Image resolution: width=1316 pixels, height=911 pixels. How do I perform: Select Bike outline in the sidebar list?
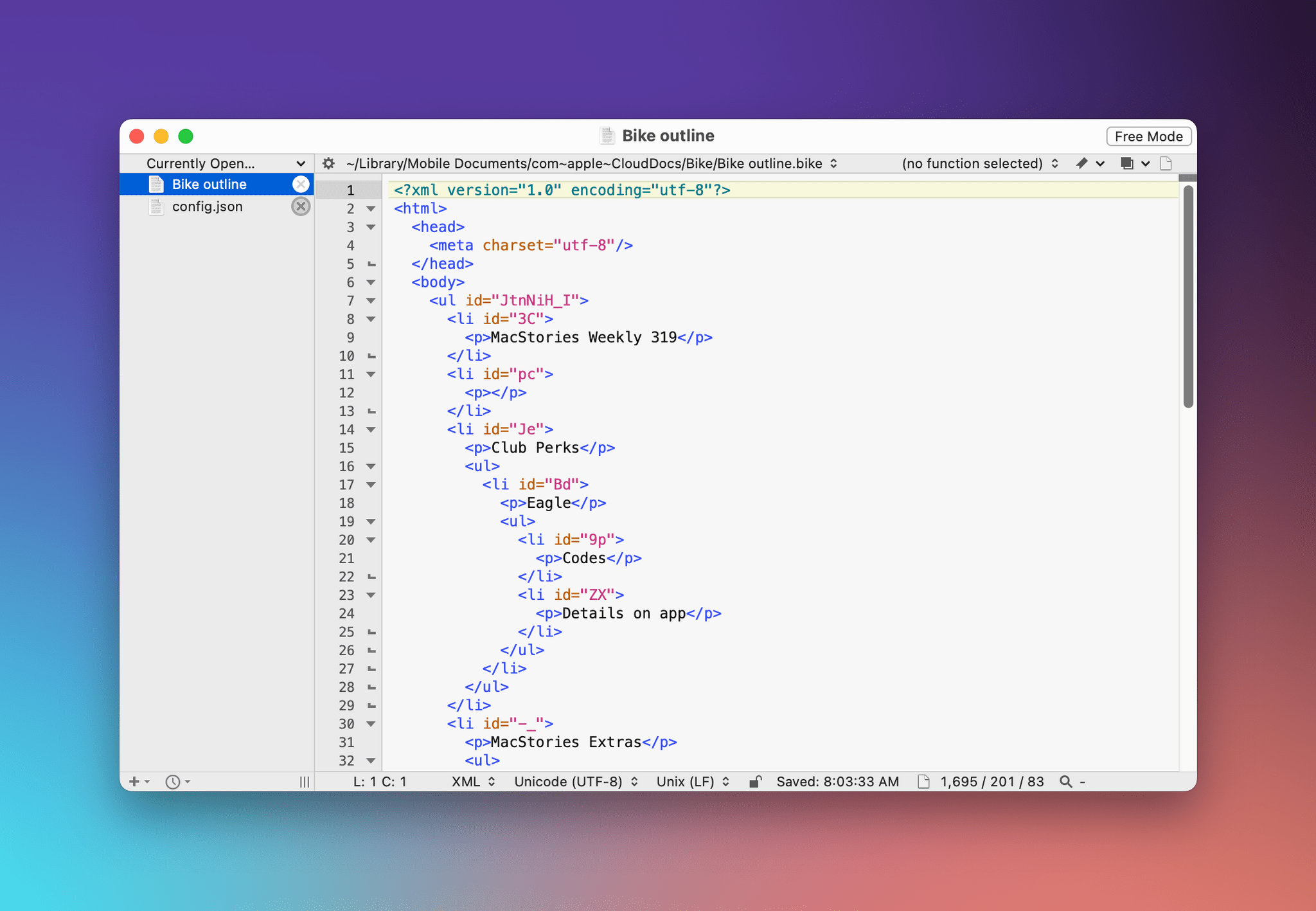[x=217, y=185]
